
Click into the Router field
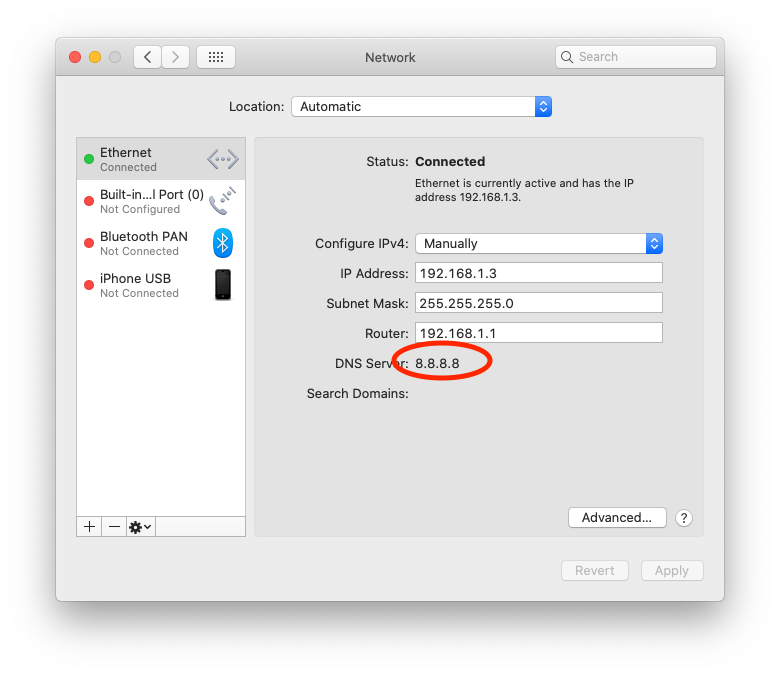click(539, 333)
